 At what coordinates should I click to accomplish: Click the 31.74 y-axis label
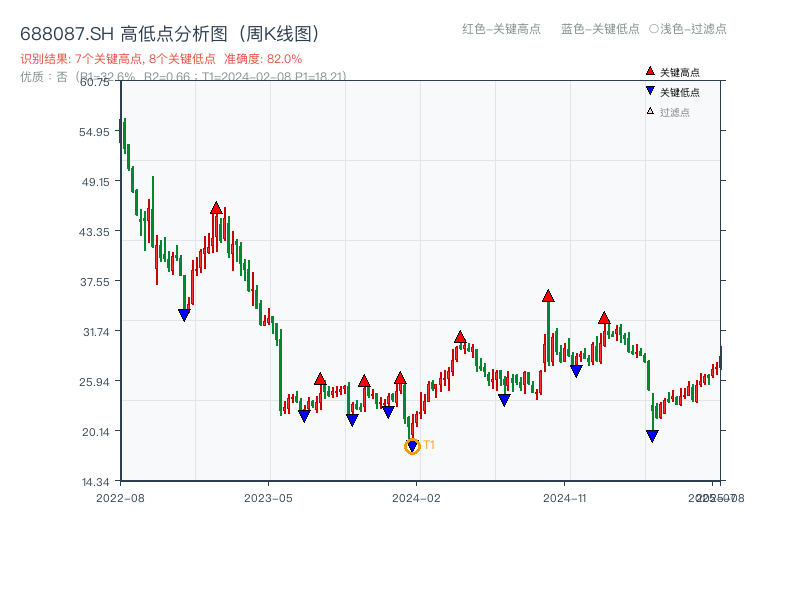coord(96,332)
